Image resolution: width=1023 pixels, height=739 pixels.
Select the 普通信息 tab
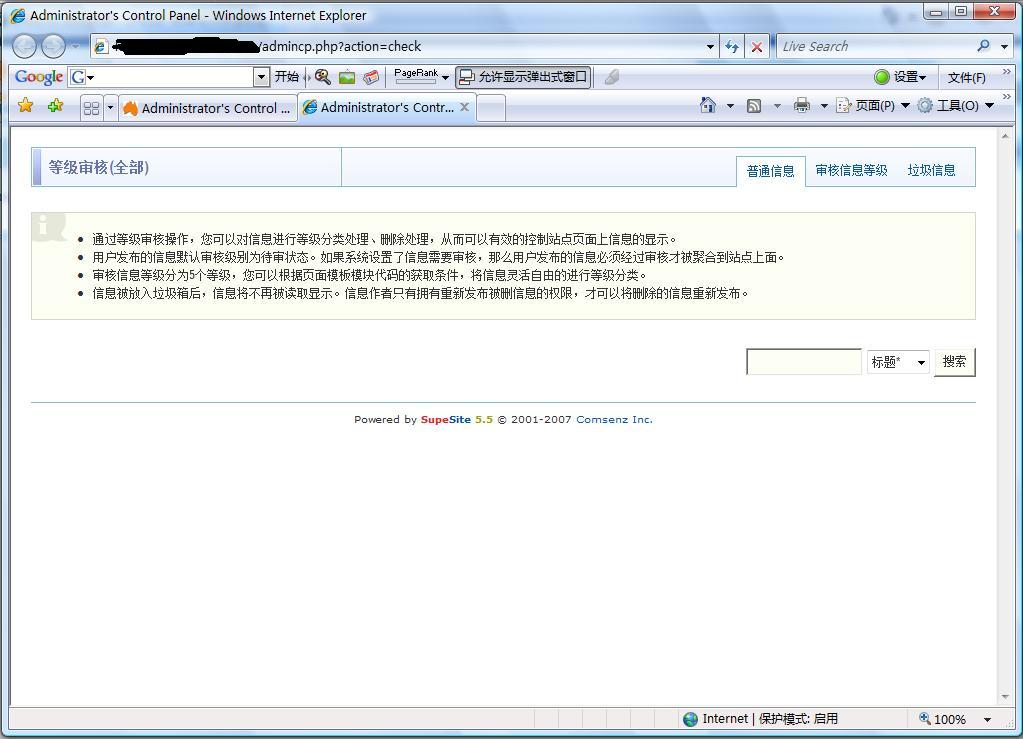(771, 171)
